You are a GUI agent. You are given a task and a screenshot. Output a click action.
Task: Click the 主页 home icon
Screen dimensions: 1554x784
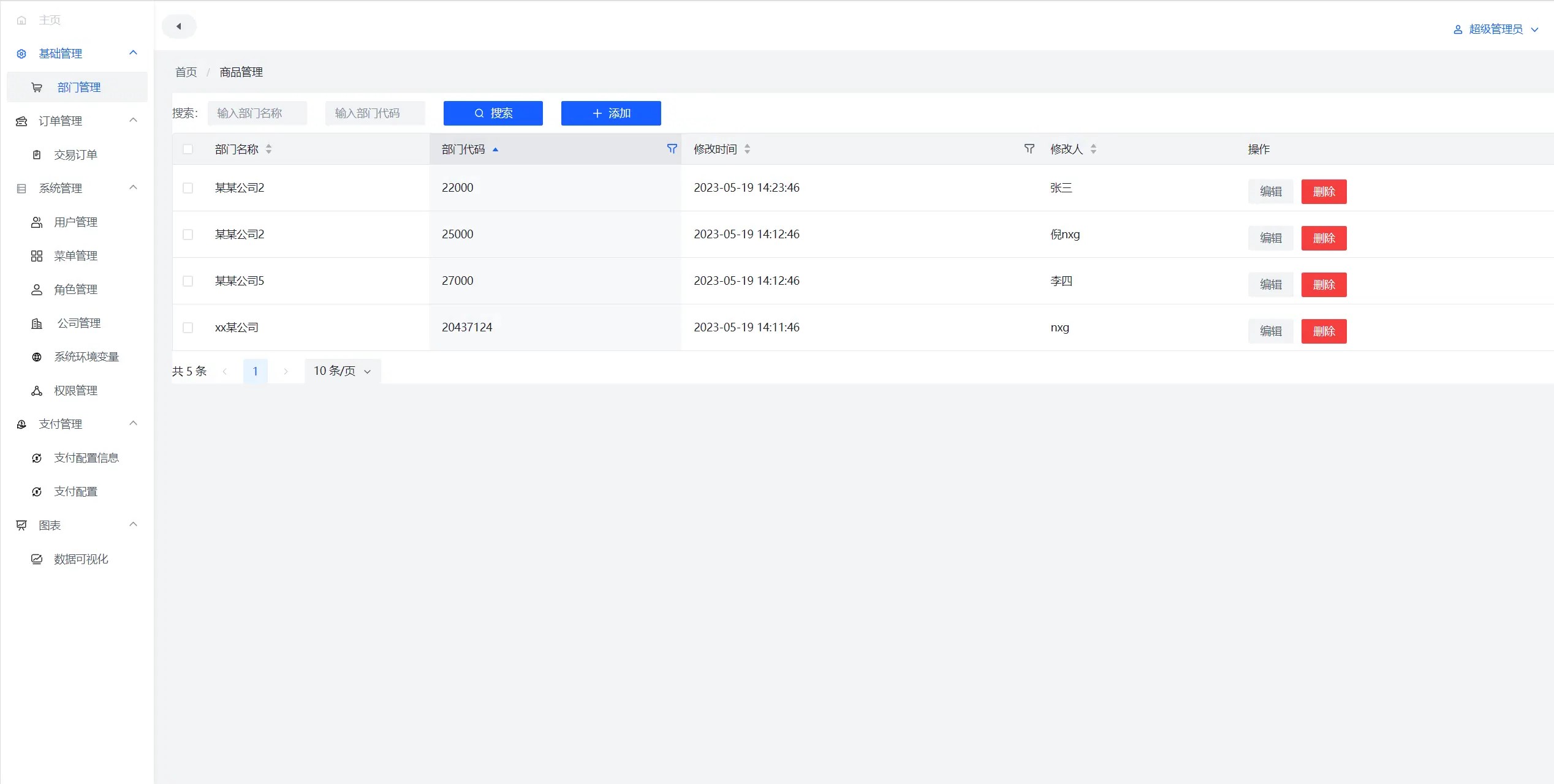[x=21, y=20]
